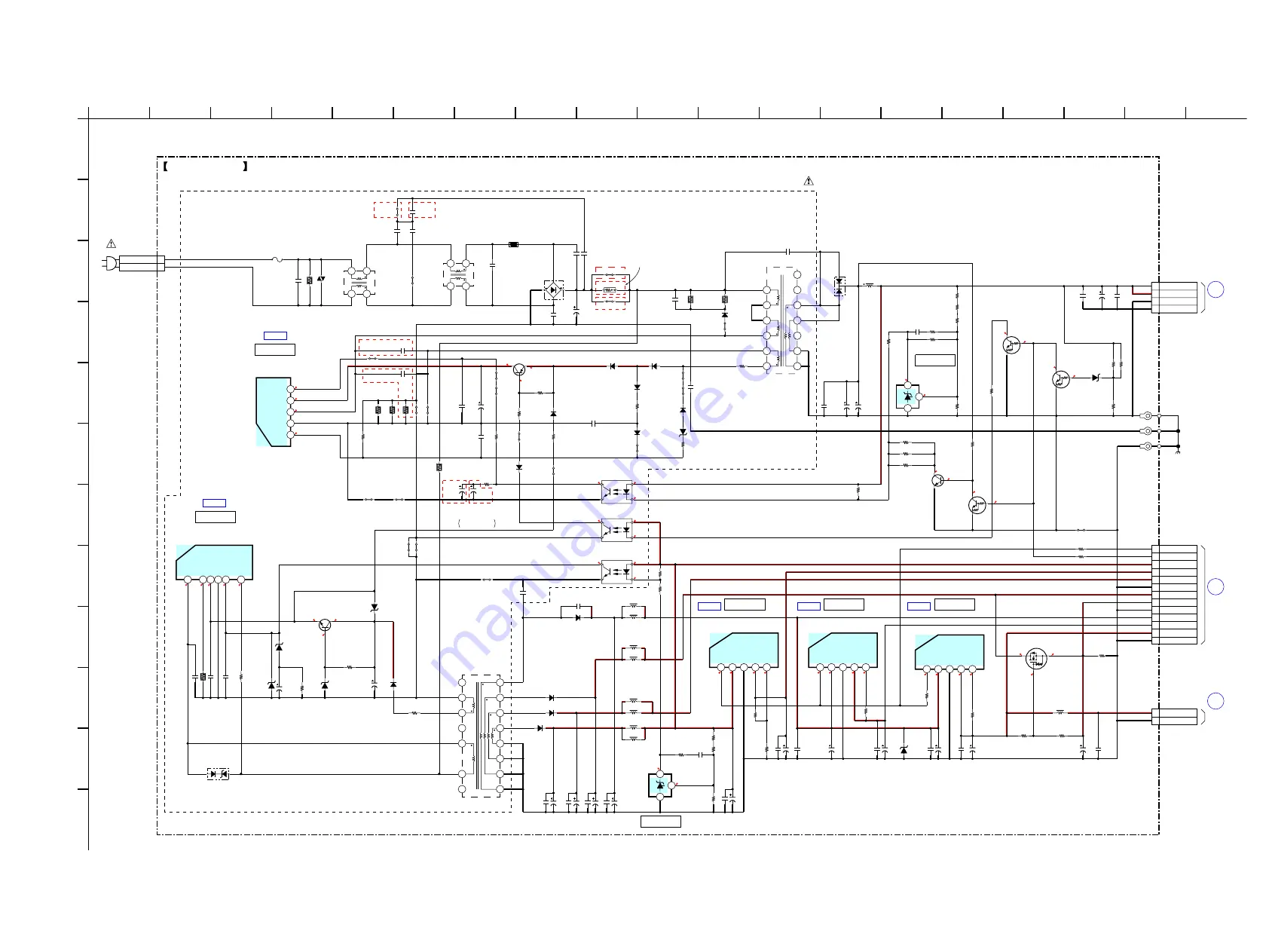Select the topmost digital transistor at right

tap(1011, 345)
